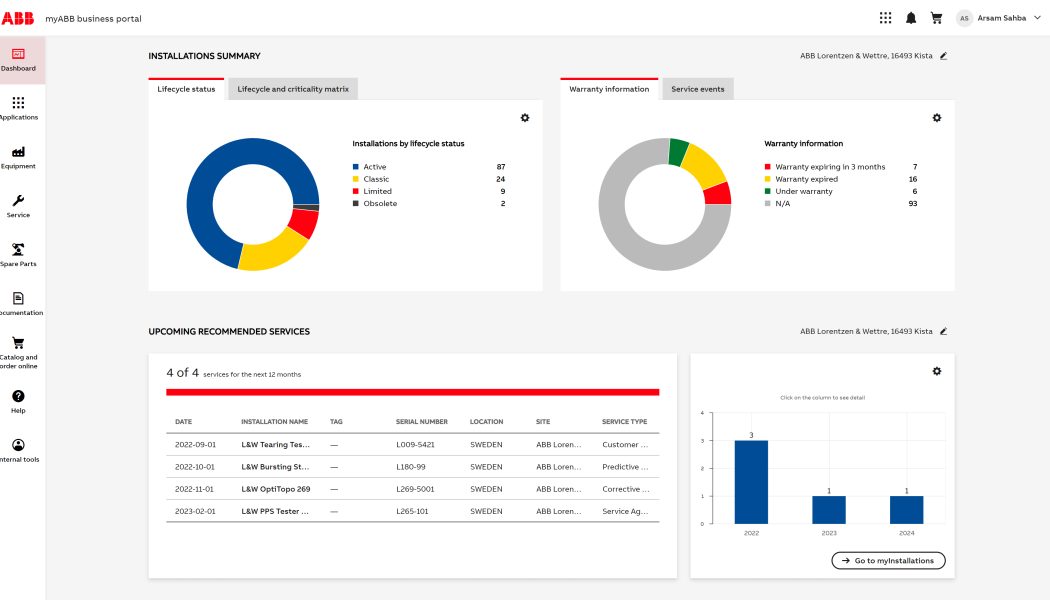The width and height of the screenshot is (1050, 600).
Task: Sort by SERVICE TYPE column header
Action: 625,422
